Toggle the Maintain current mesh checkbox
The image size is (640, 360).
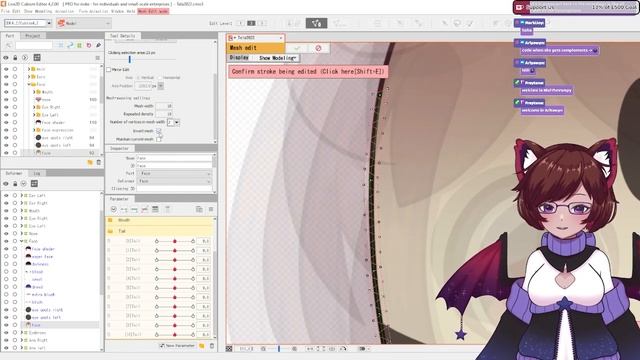point(158,139)
